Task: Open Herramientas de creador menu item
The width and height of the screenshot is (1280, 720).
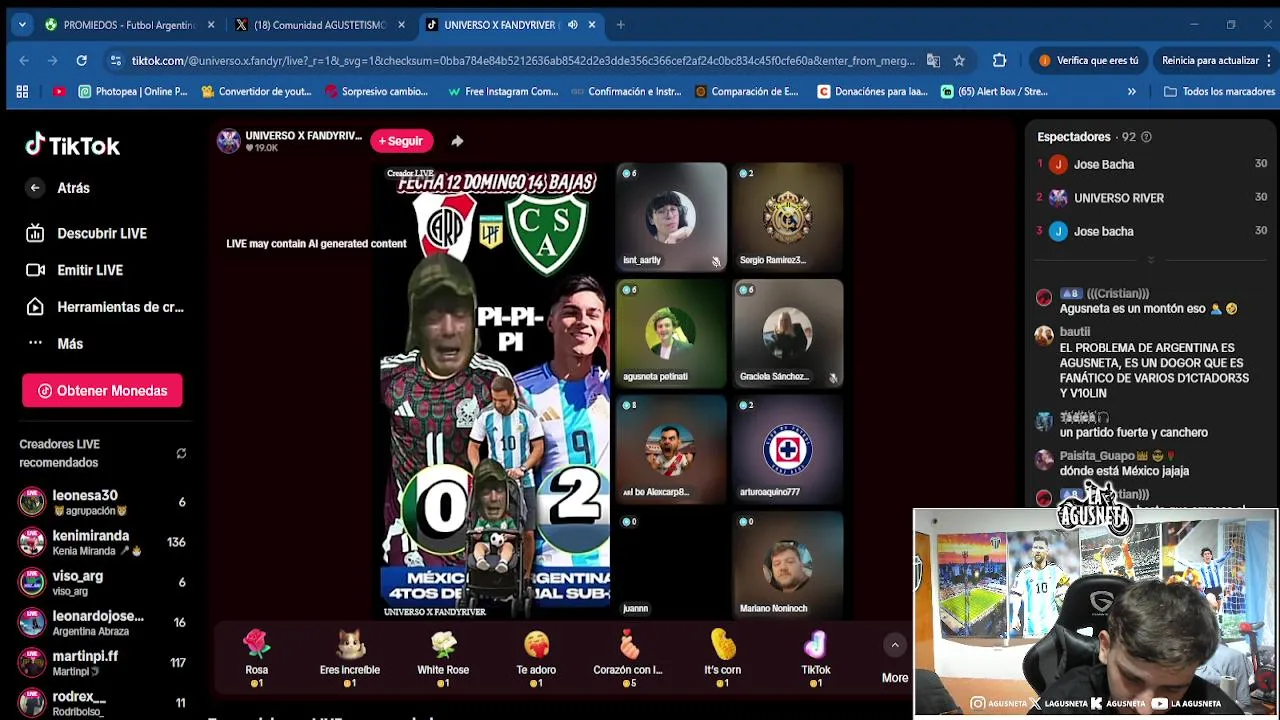Action: coord(105,307)
